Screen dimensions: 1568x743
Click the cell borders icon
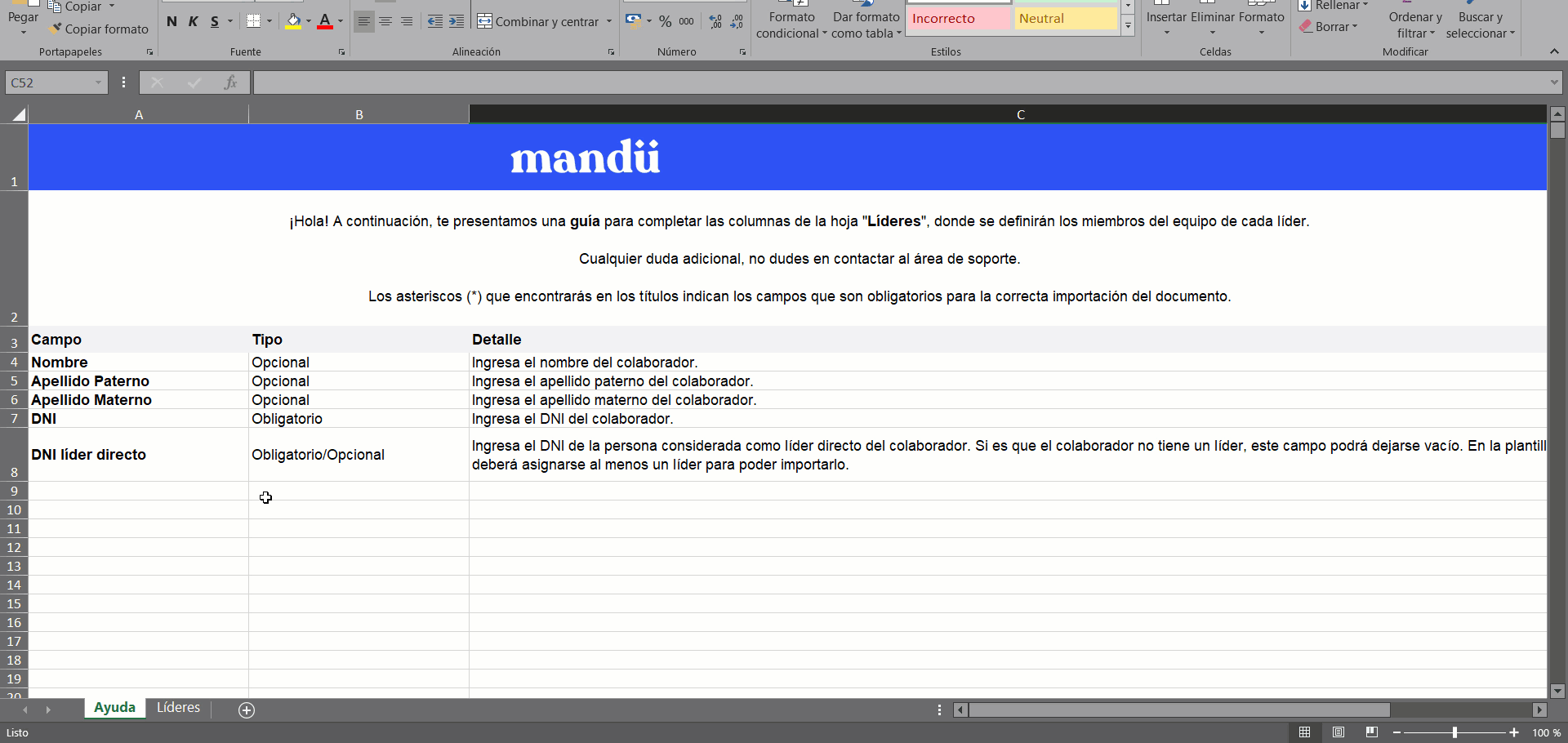tap(254, 22)
